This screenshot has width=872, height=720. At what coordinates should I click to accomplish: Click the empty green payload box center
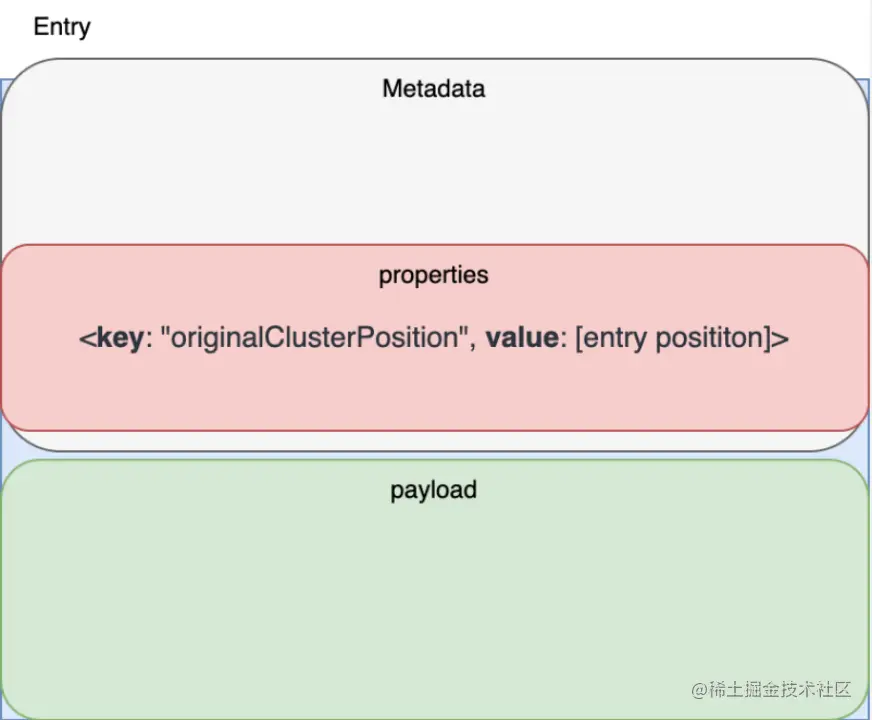click(x=433, y=600)
